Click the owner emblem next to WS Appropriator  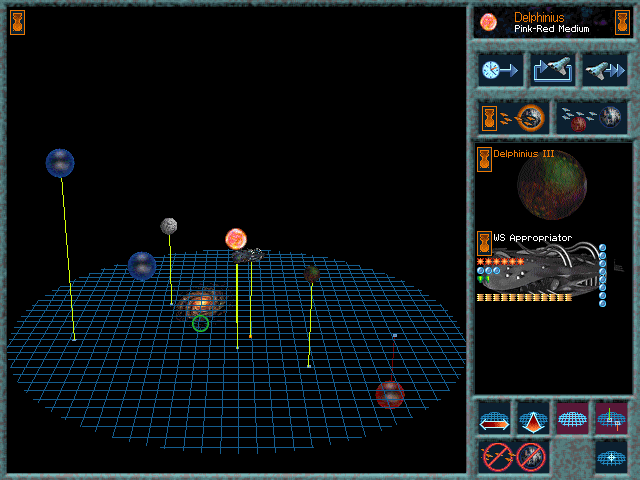pyautogui.click(x=484, y=244)
